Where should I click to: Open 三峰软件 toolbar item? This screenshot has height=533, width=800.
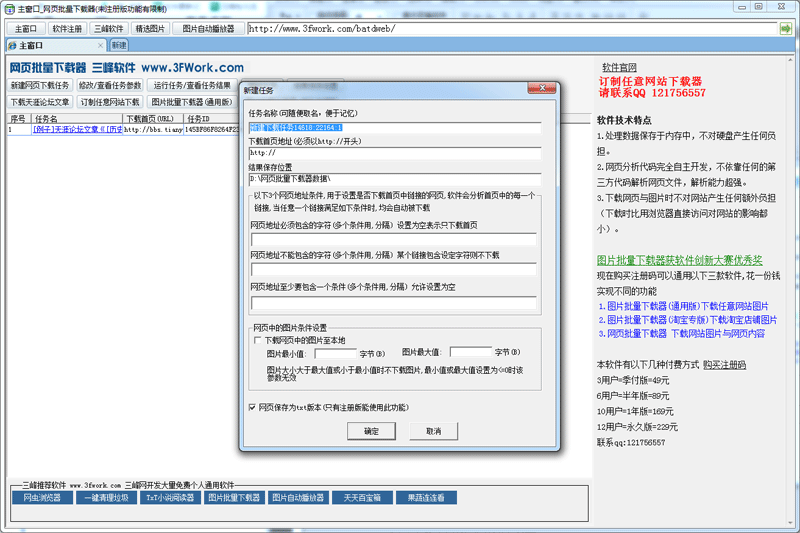point(109,29)
